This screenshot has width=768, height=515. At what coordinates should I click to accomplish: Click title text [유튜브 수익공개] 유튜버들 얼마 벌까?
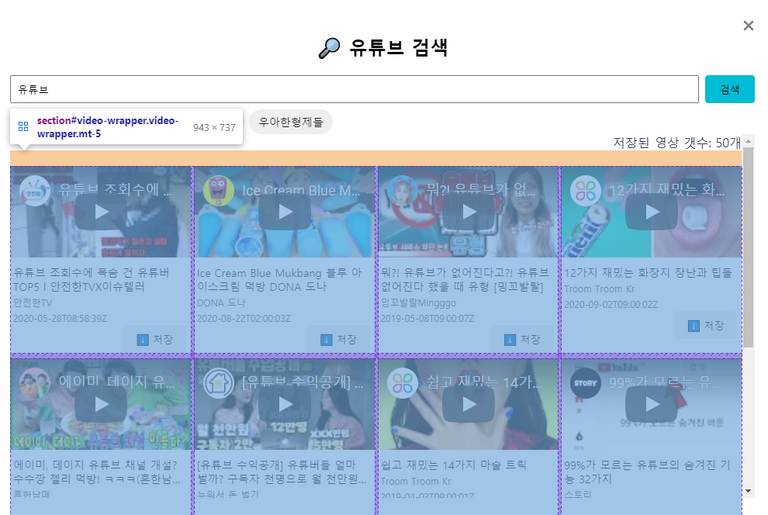pos(282,471)
